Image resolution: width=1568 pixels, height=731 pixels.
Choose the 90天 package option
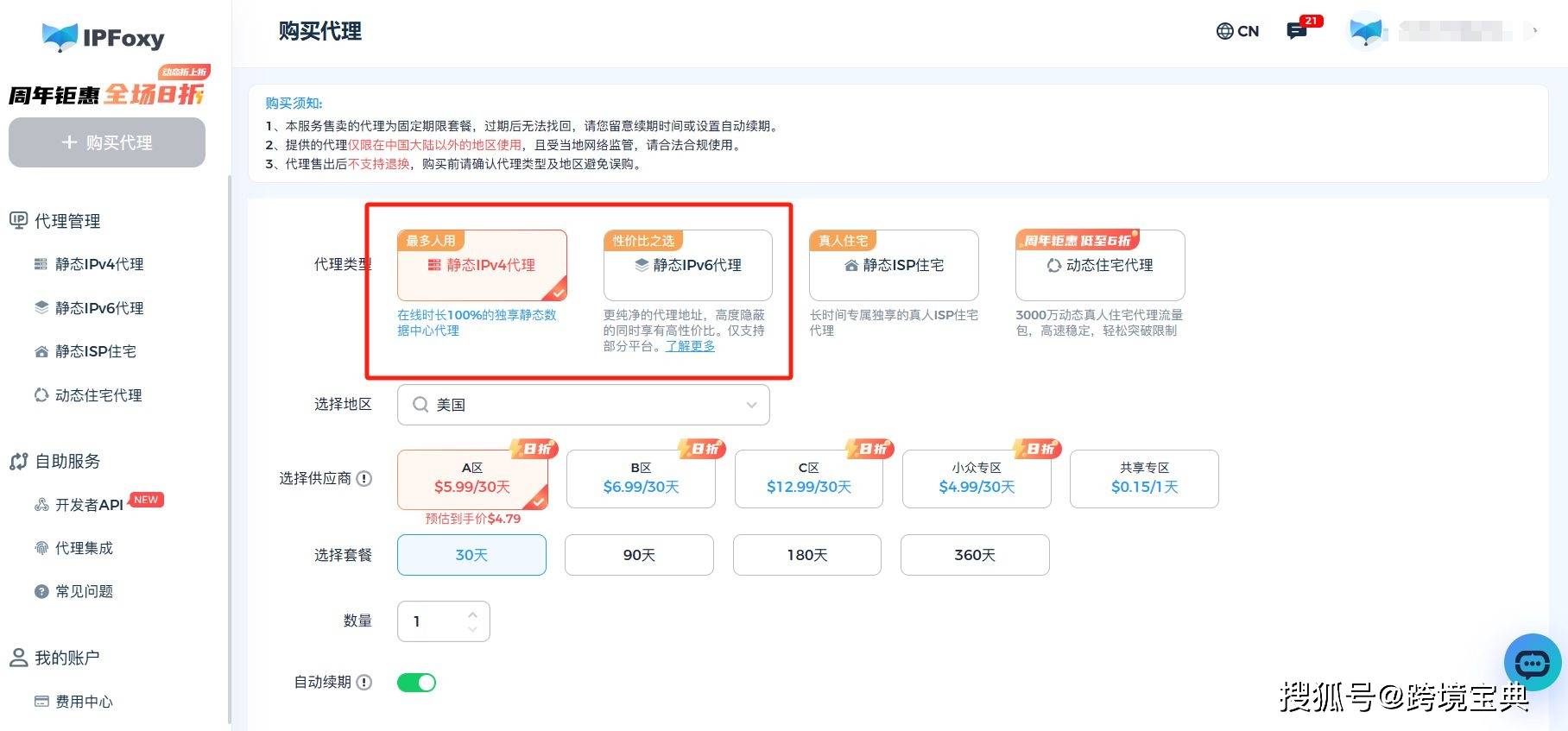point(639,555)
